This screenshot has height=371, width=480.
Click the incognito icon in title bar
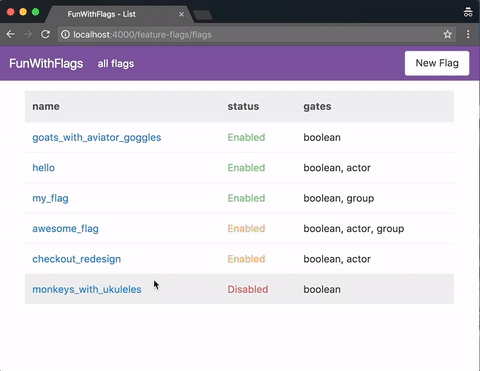click(468, 12)
